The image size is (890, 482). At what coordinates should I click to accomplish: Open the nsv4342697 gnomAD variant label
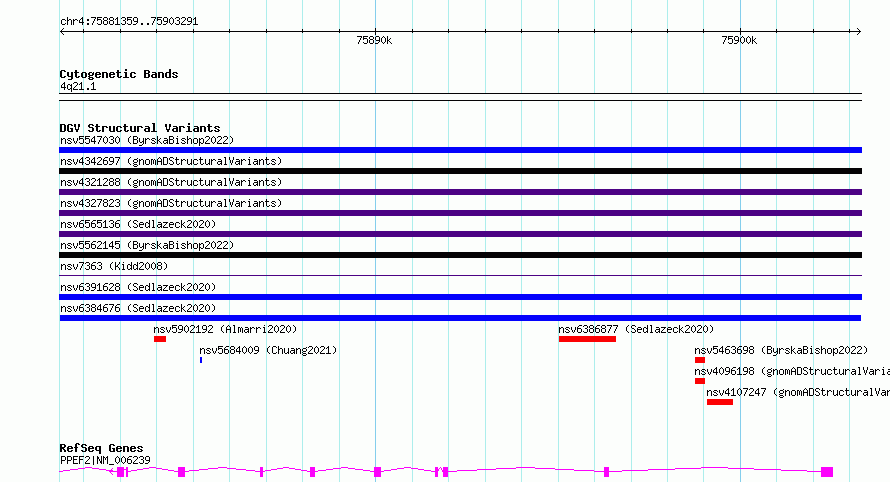click(x=171, y=161)
